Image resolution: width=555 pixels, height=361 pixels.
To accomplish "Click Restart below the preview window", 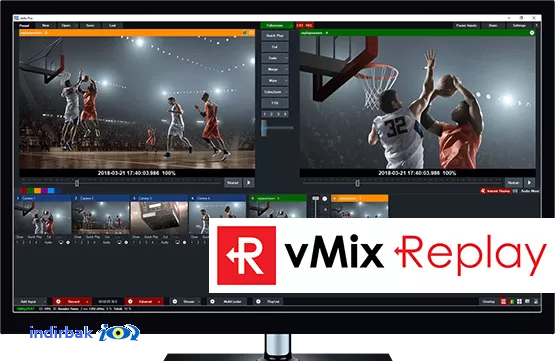I will 233,183.
